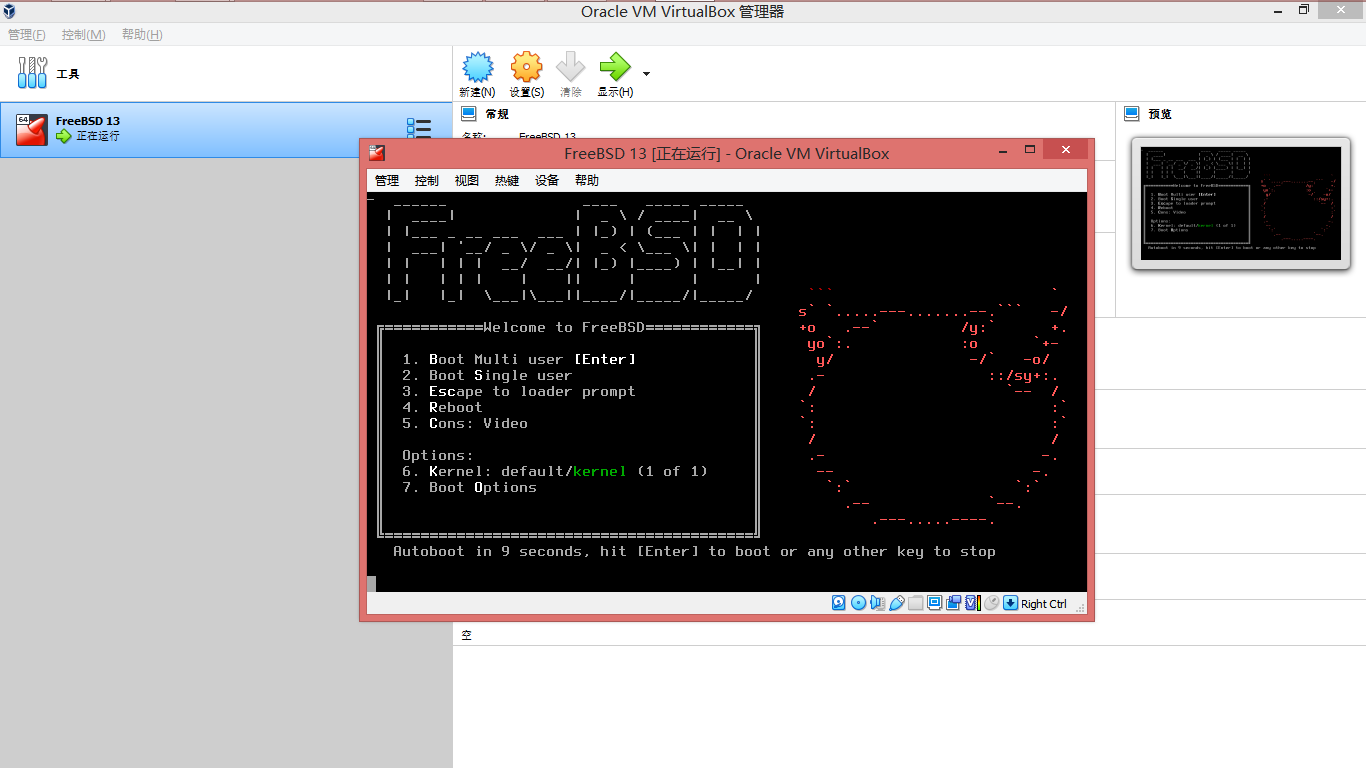The height and width of the screenshot is (768, 1366).
Task: Click the audio icon in the VM status bar
Action: click(877, 602)
